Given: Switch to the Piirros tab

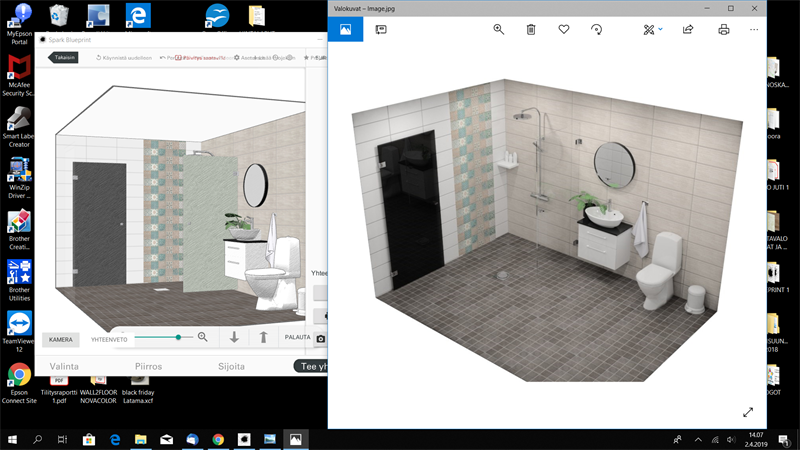Looking at the screenshot, I should pos(149,367).
